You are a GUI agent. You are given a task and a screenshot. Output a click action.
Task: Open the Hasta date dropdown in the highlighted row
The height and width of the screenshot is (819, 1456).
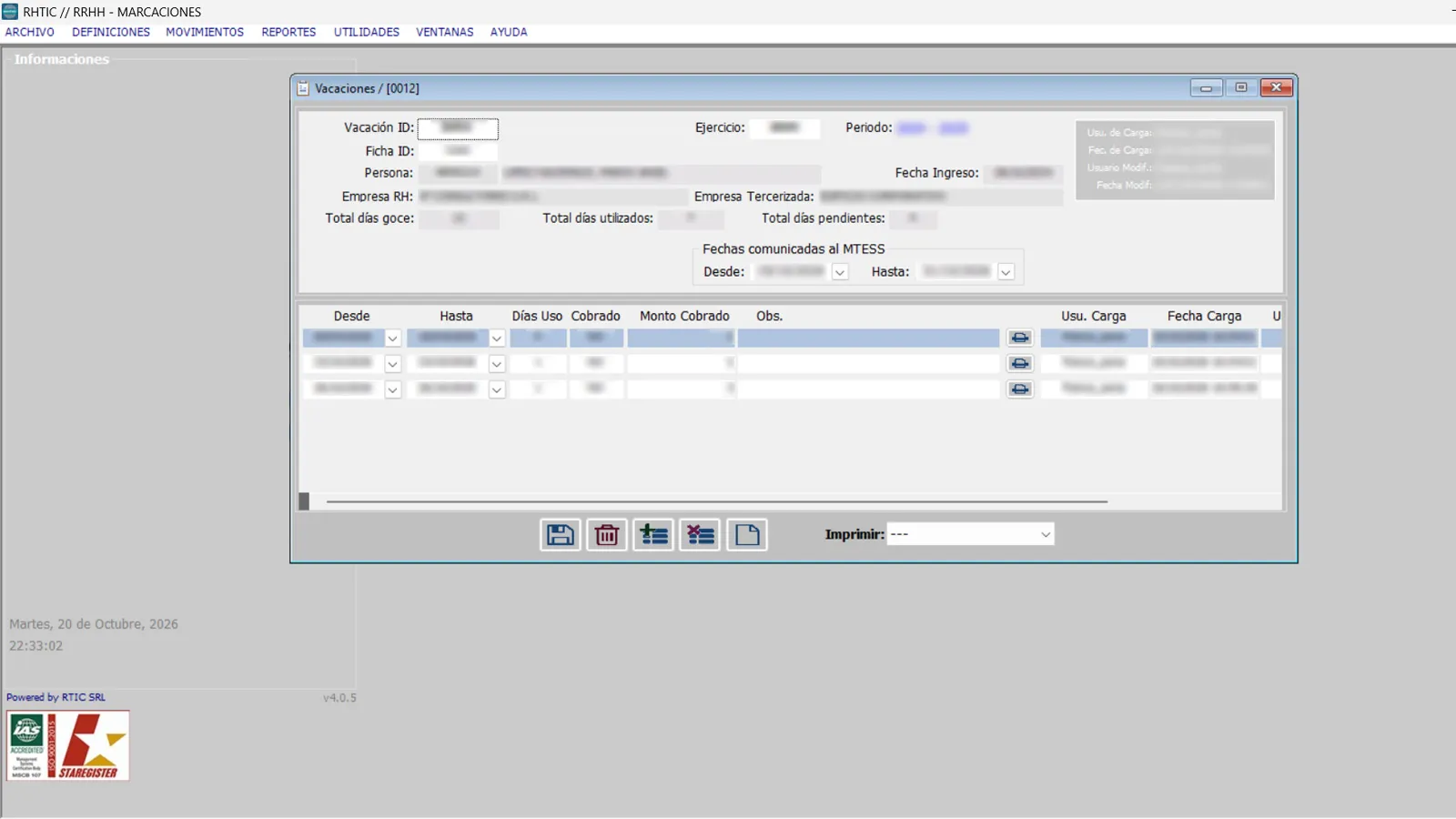point(497,338)
